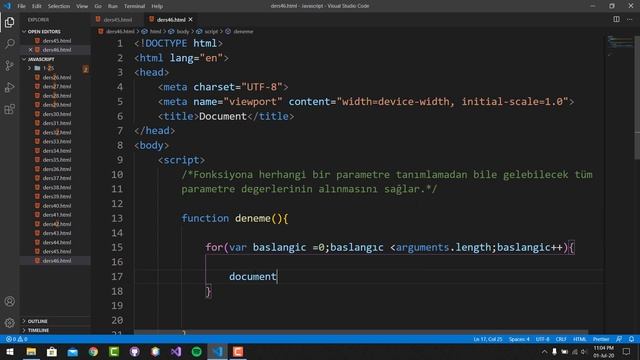Click the Ln 17, Col 25 indicator
The image size is (640, 360).
point(488,339)
